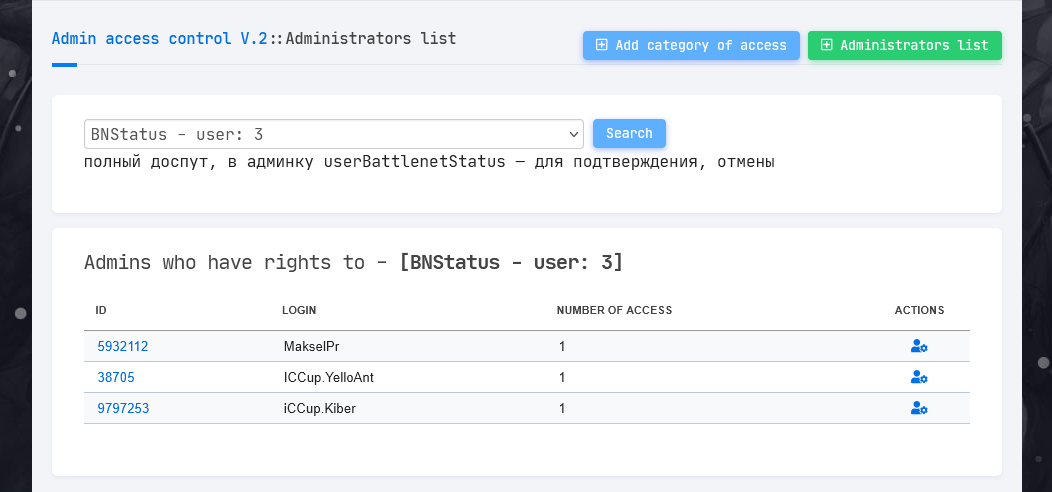Open the actions icon for iCCup.Kiber

(919, 408)
